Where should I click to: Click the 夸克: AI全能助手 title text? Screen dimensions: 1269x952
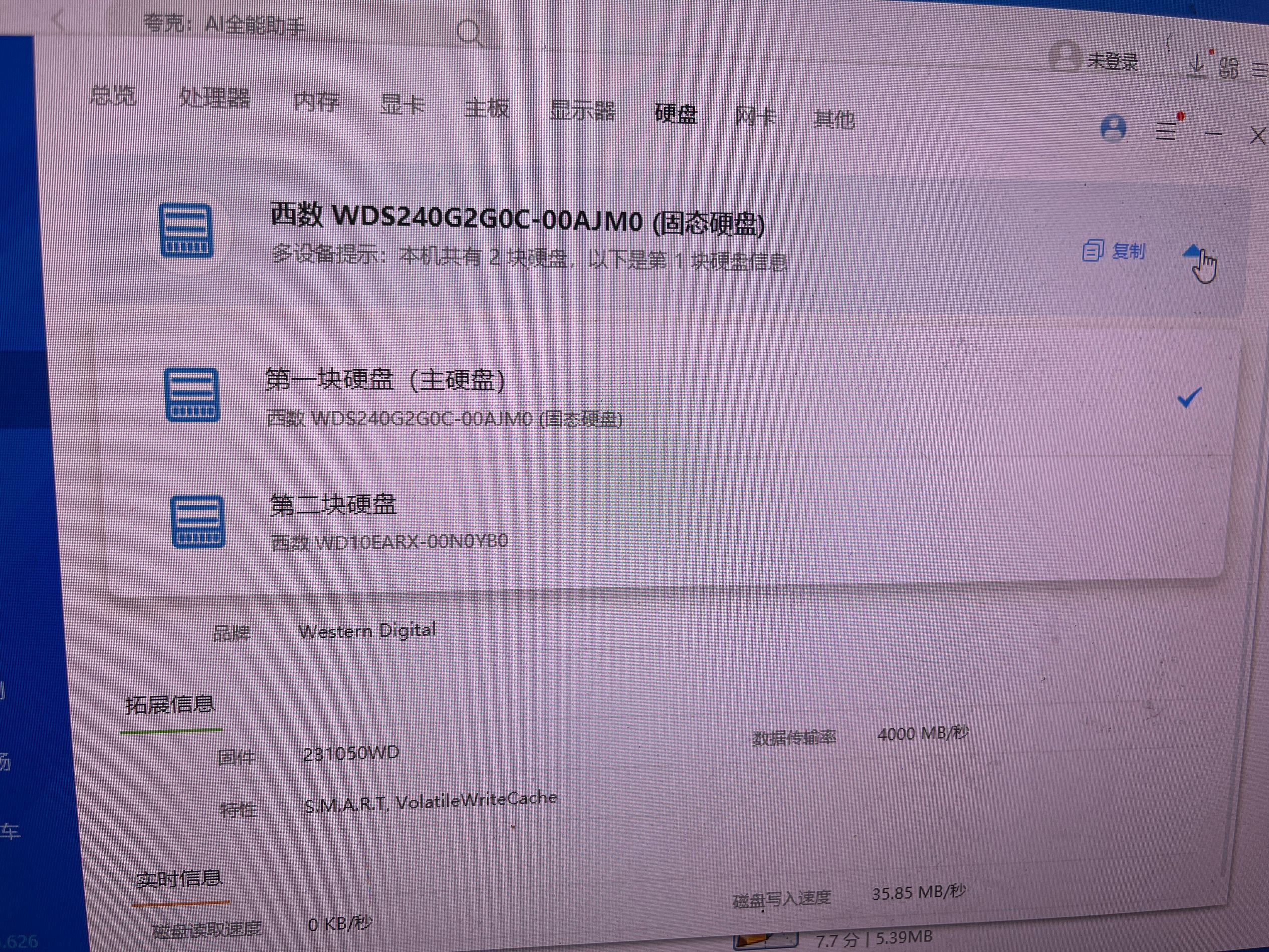(224, 25)
